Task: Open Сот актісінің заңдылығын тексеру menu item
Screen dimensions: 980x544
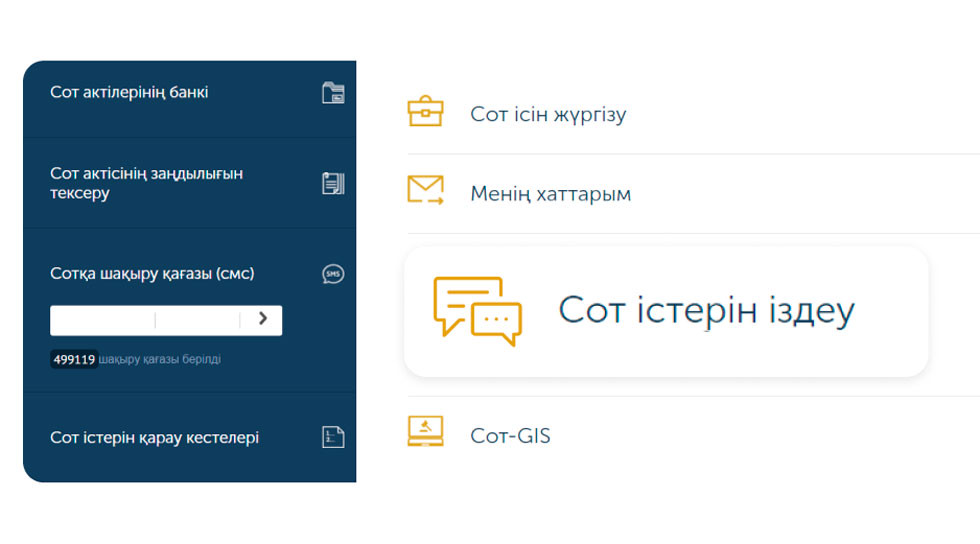Action: point(146,183)
